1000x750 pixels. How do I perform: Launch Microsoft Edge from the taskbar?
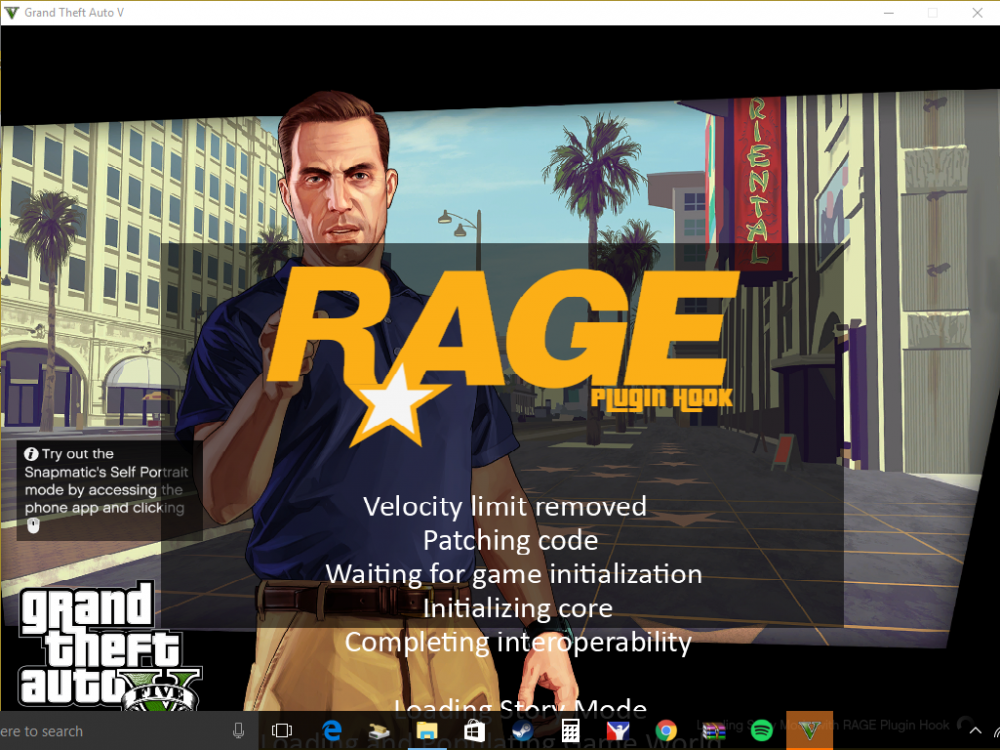[332, 731]
